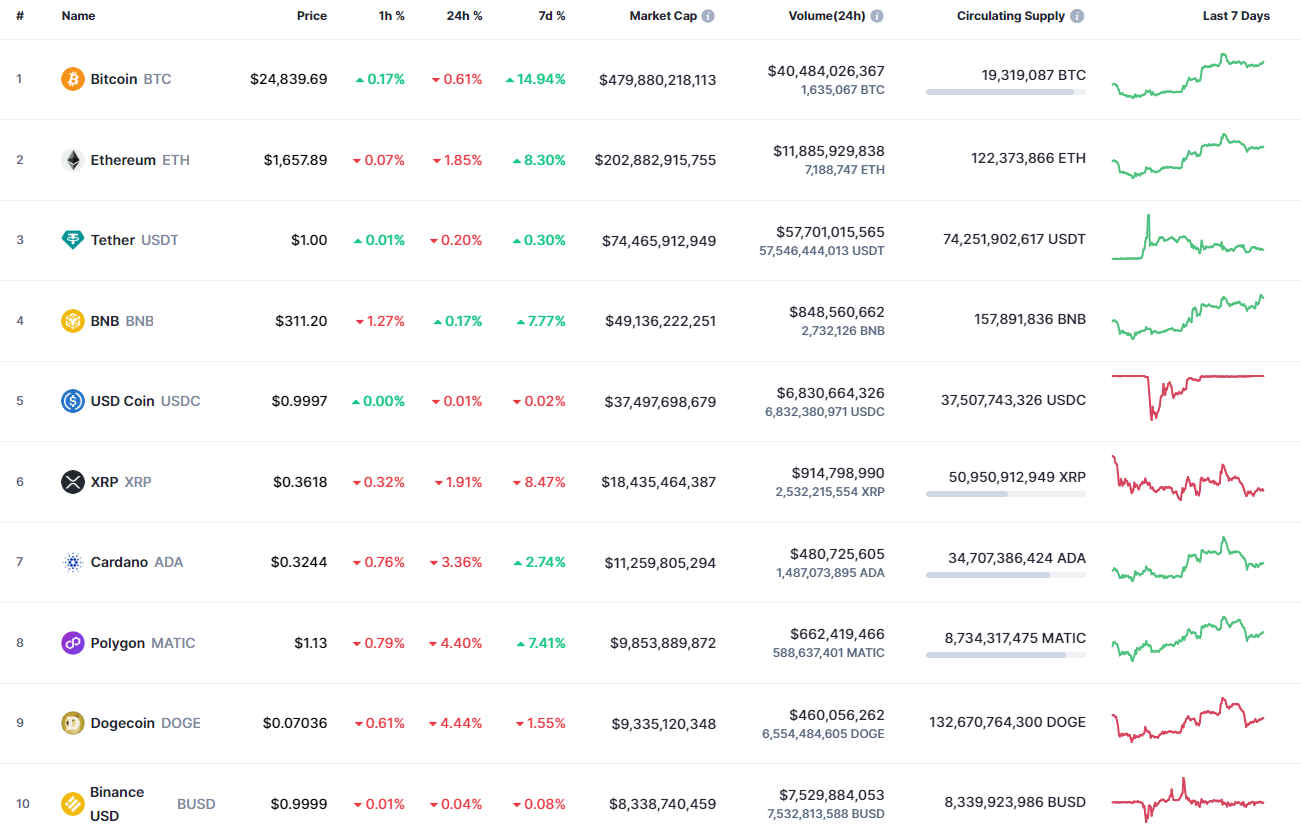Click the Bitcoin BTC coin logo
Image resolution: width=1301 pixels, height=835 pixels.
71,78
